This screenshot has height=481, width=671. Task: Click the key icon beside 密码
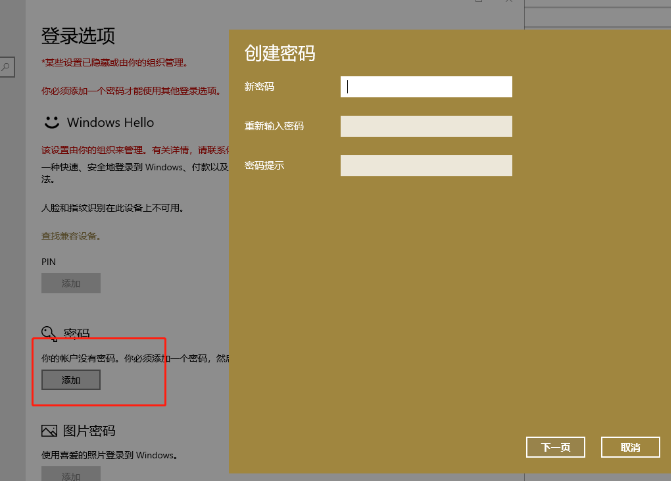(x=49, y=333)
